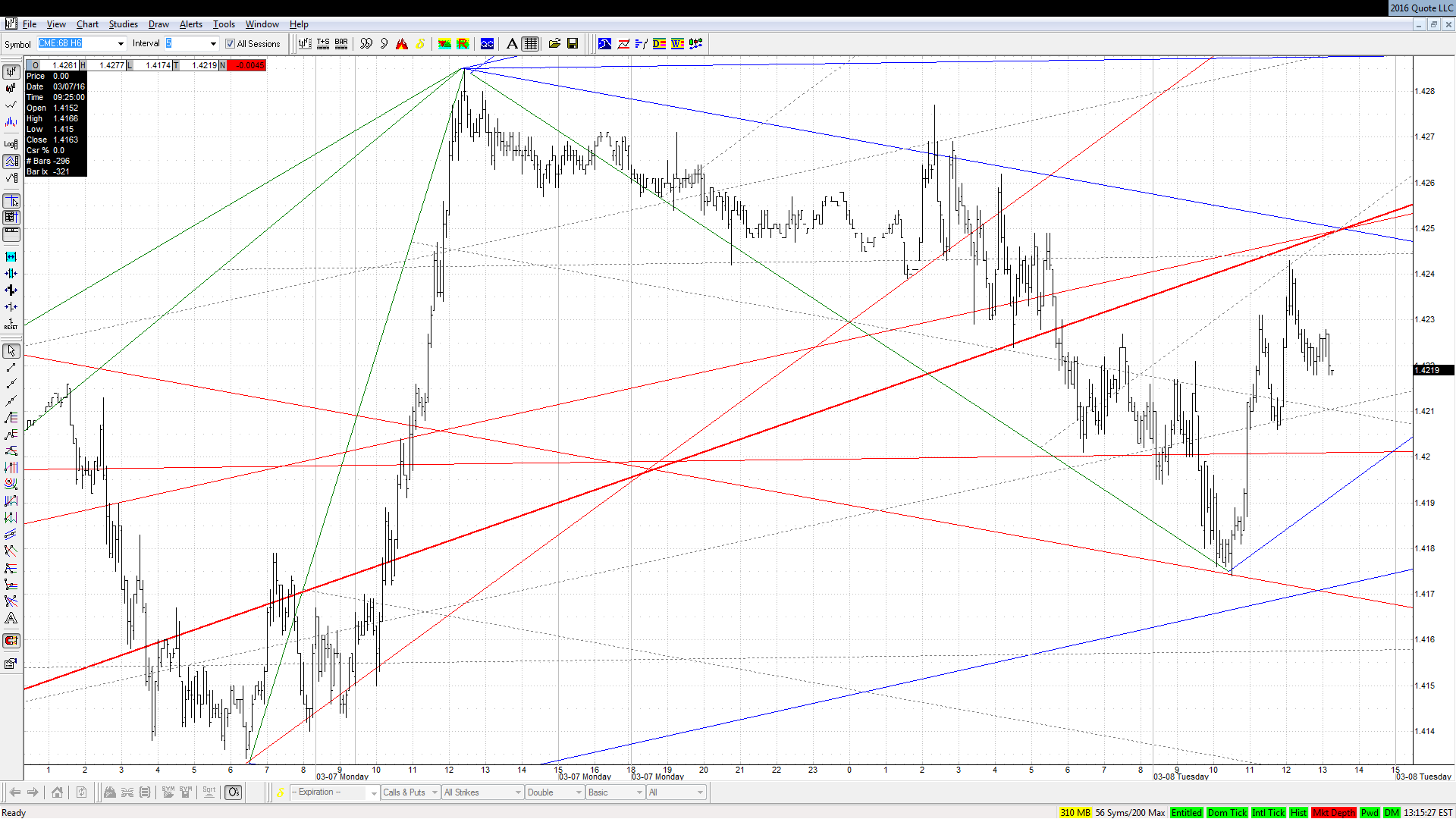Toggle the All Sessions checkbox
1456x819 pixels.
click(231, 44)
